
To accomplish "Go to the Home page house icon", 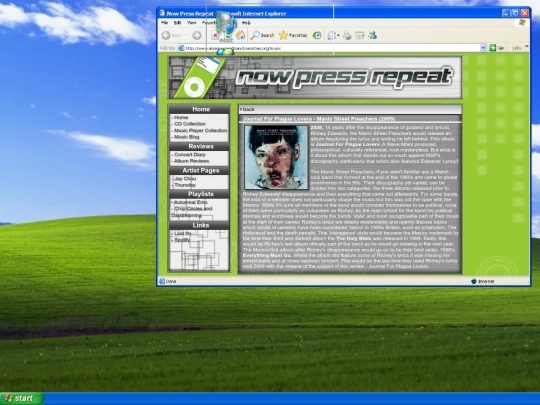I will click(240, 35).
